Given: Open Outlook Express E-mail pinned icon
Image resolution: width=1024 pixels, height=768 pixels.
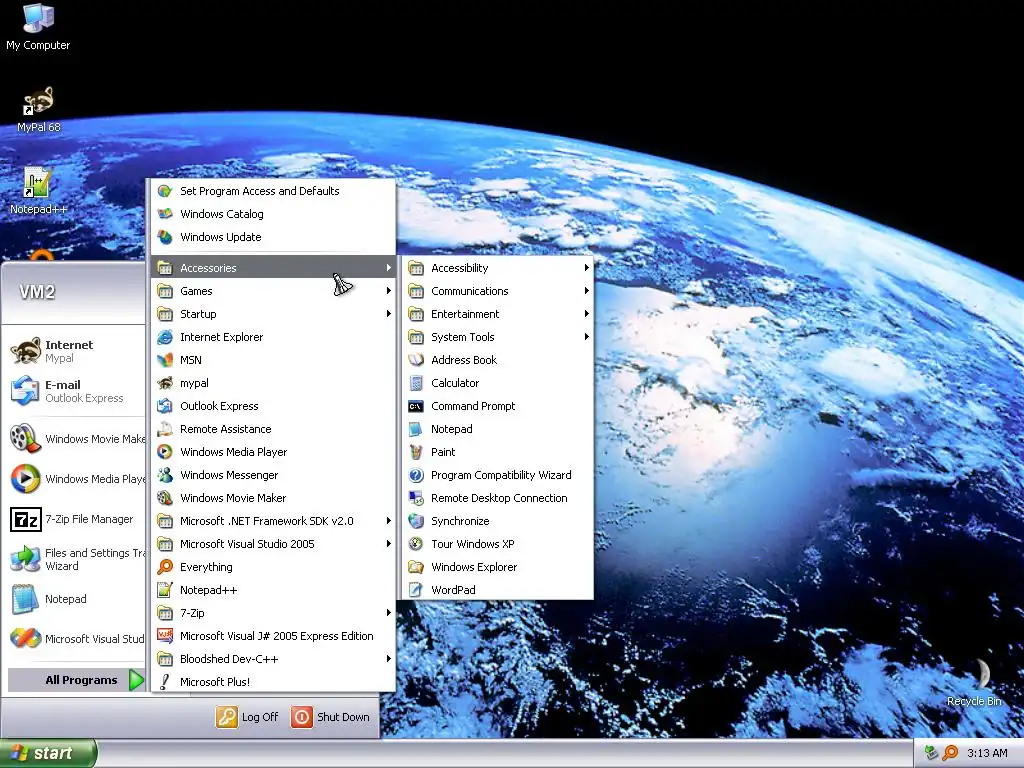Looking at the screenshot, I should point(25,391).
